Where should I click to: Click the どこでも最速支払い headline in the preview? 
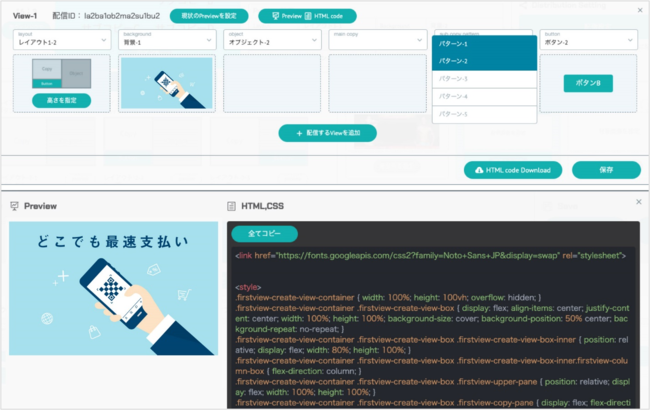coord(113,242)
